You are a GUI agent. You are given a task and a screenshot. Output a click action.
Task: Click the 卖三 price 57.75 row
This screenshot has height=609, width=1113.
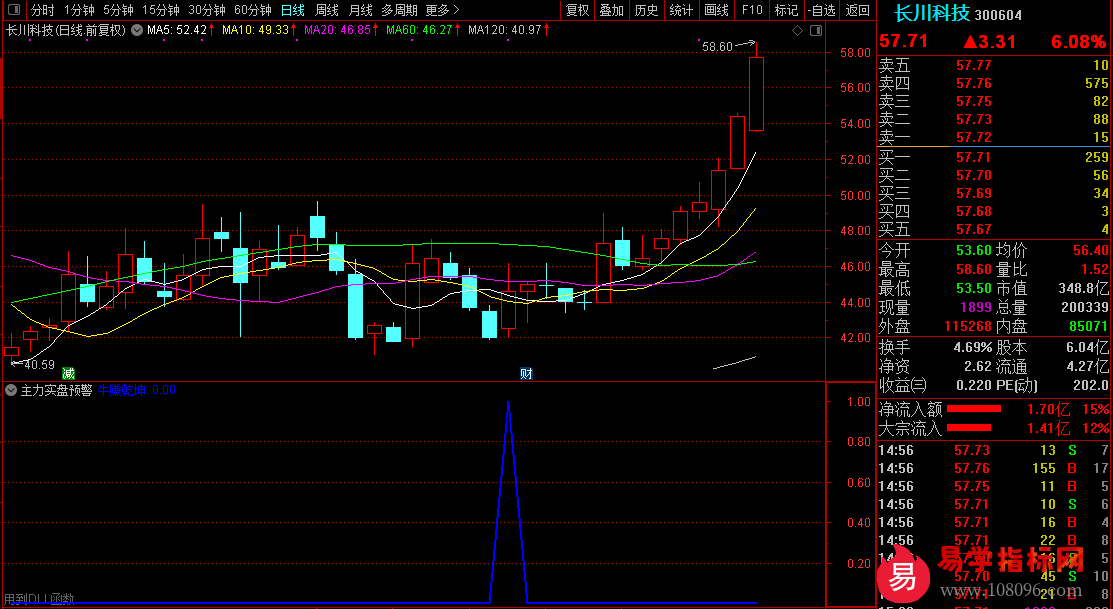coord(994,102)
